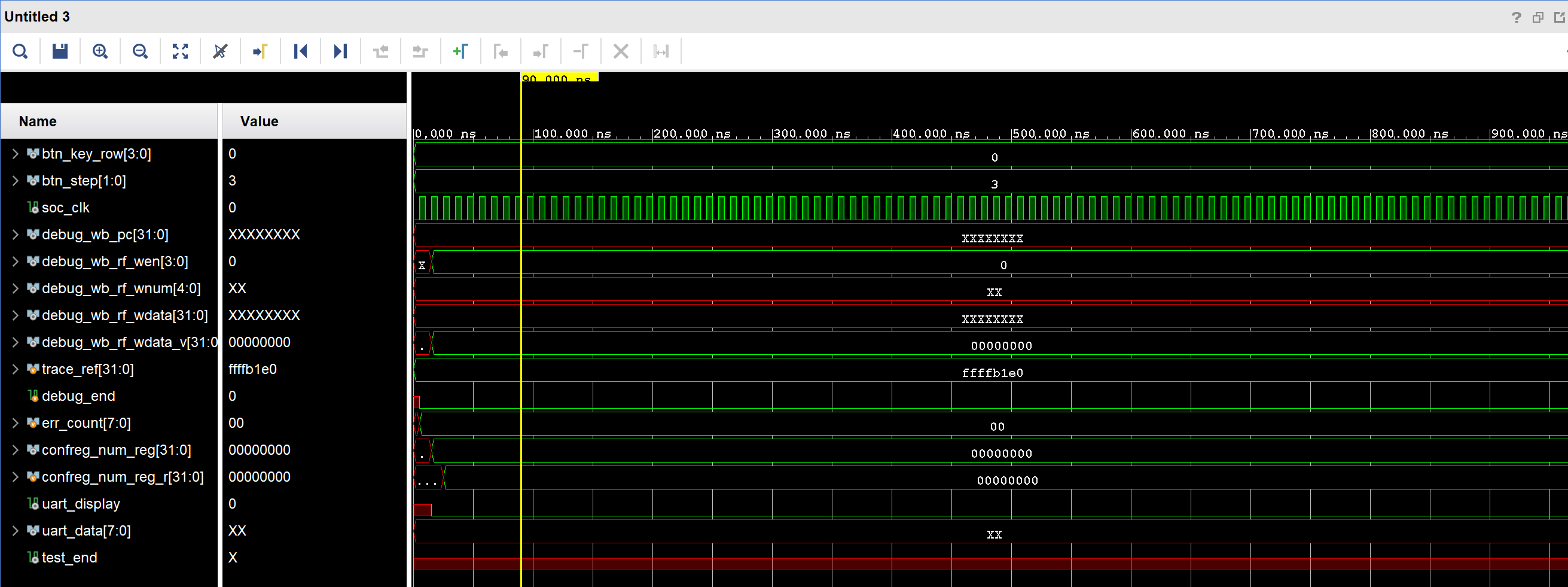Click the 500.000 ns ruler mark

tap(1050, 133)
